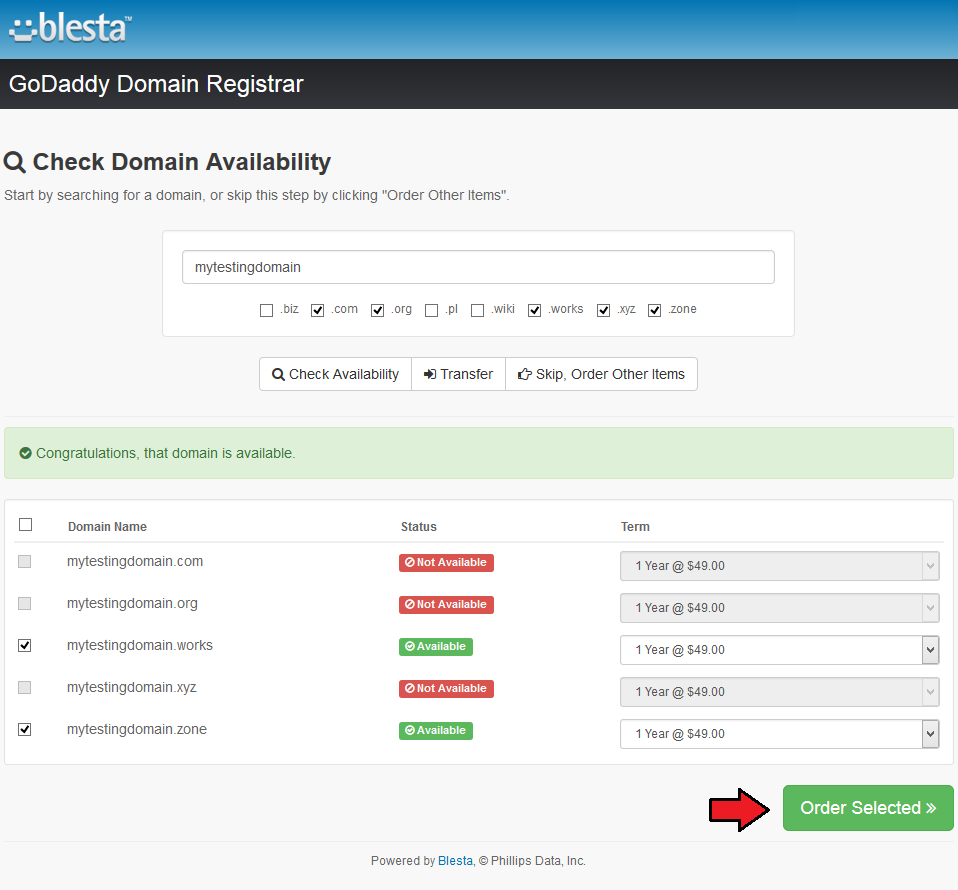This screenshot has height=890, width=958.
Task: Click the Status column header
Action: click(419, 527)
